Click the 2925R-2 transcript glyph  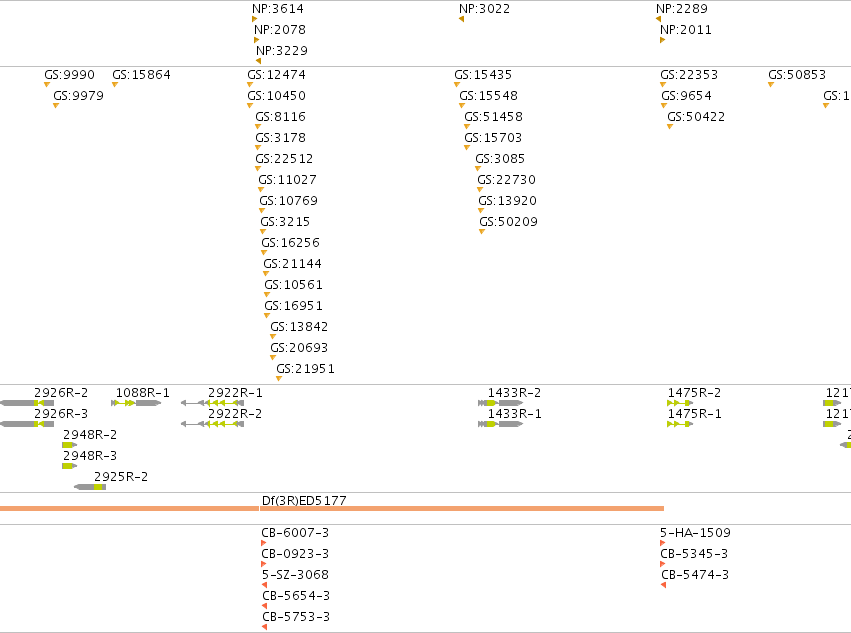point(90,487)
